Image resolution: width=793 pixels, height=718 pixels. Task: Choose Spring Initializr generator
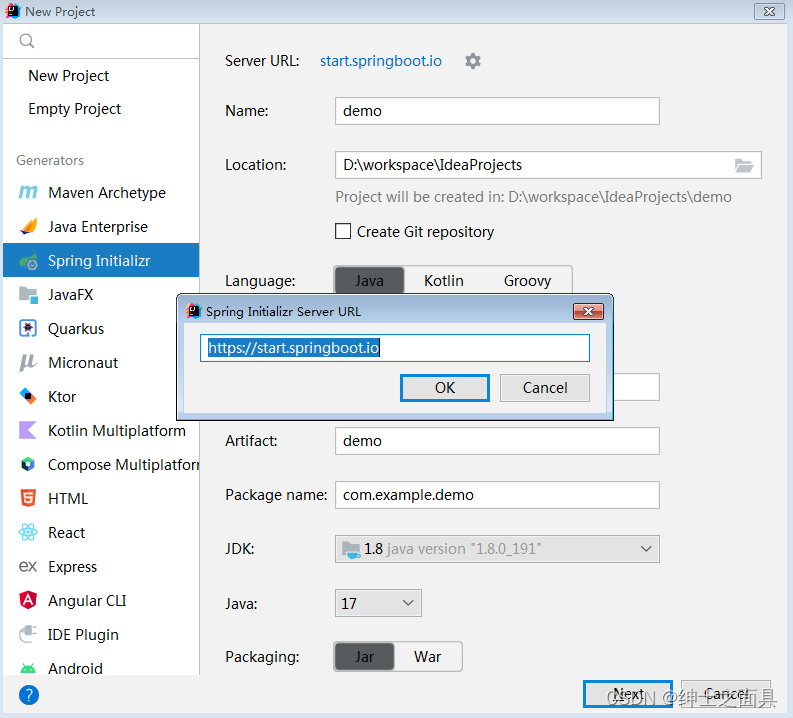point(101,260)
